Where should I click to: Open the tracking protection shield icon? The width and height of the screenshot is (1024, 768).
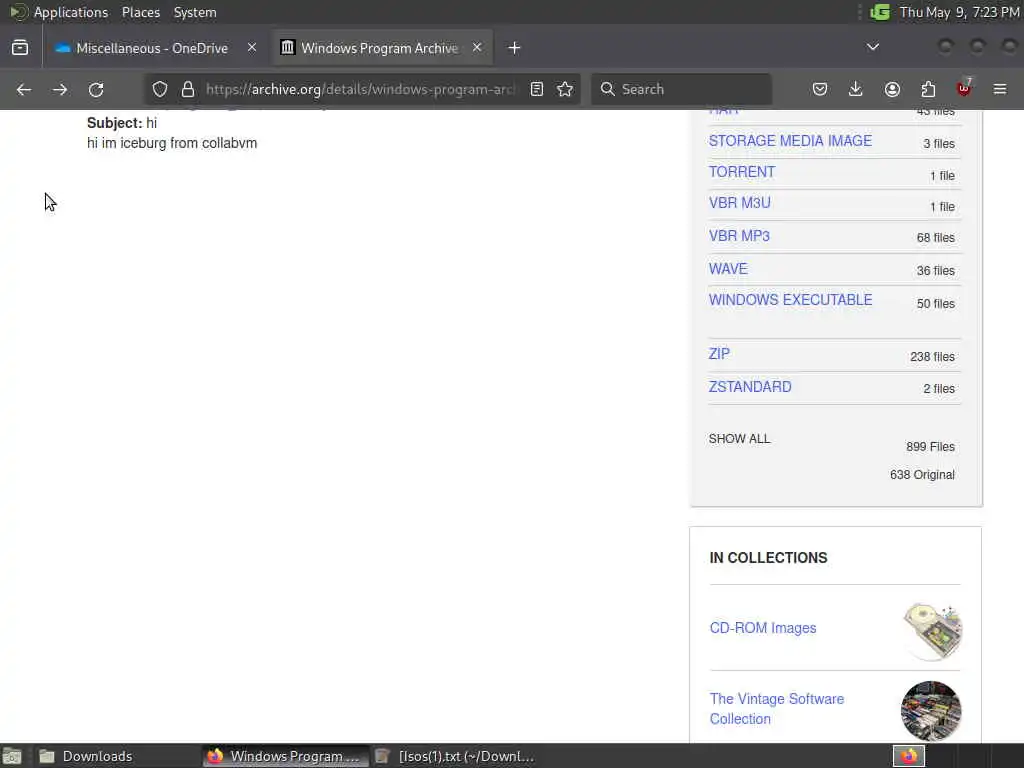[x=160, y=89]
